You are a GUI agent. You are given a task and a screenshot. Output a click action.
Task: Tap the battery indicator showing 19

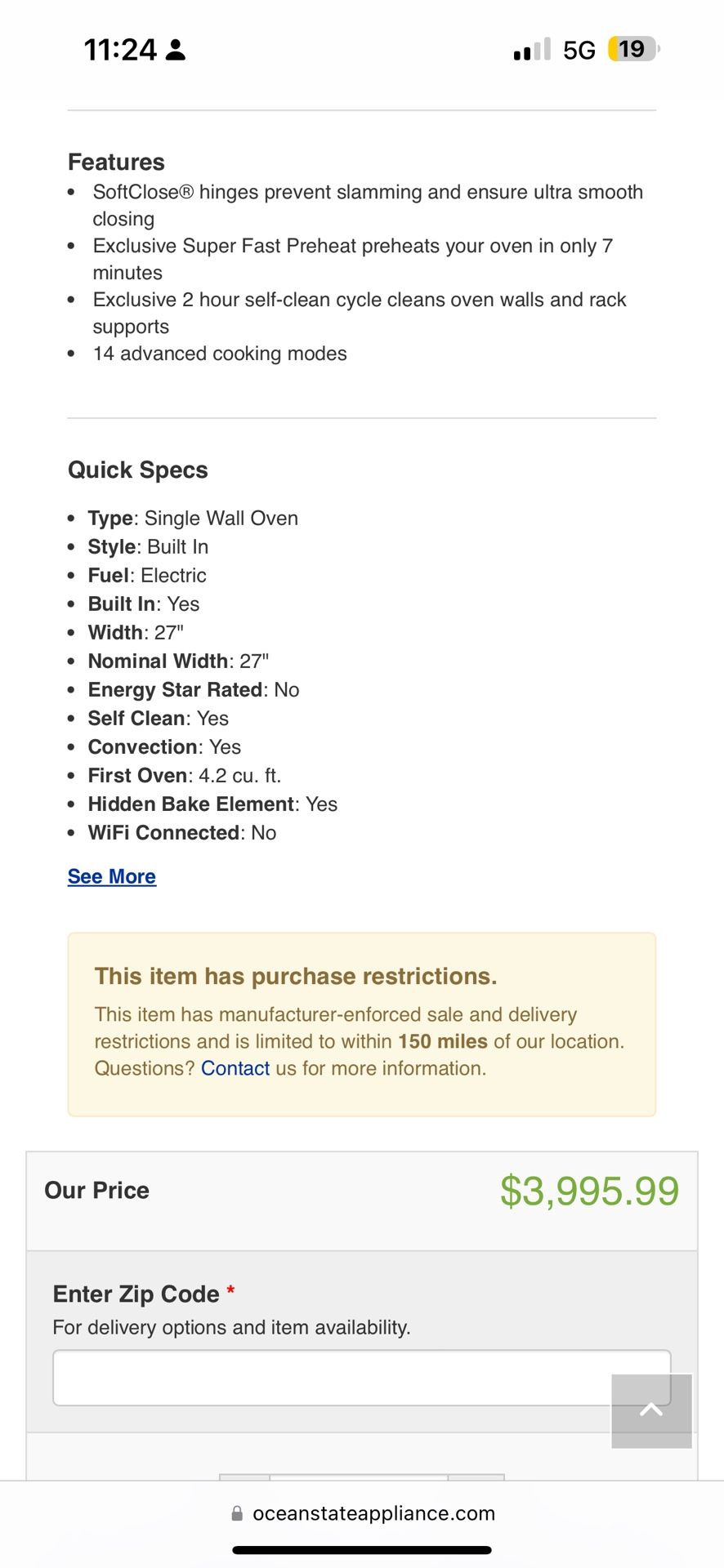point(632,49)
